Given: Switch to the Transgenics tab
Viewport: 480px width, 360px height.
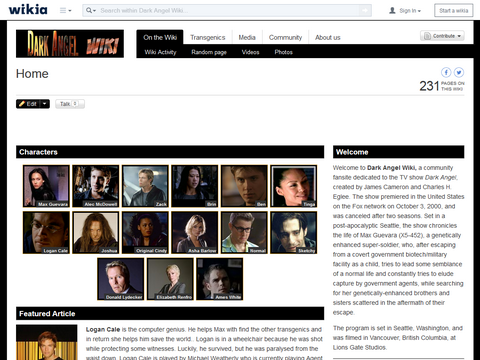Looking at the screenshot, I should (x=208, y=37).
